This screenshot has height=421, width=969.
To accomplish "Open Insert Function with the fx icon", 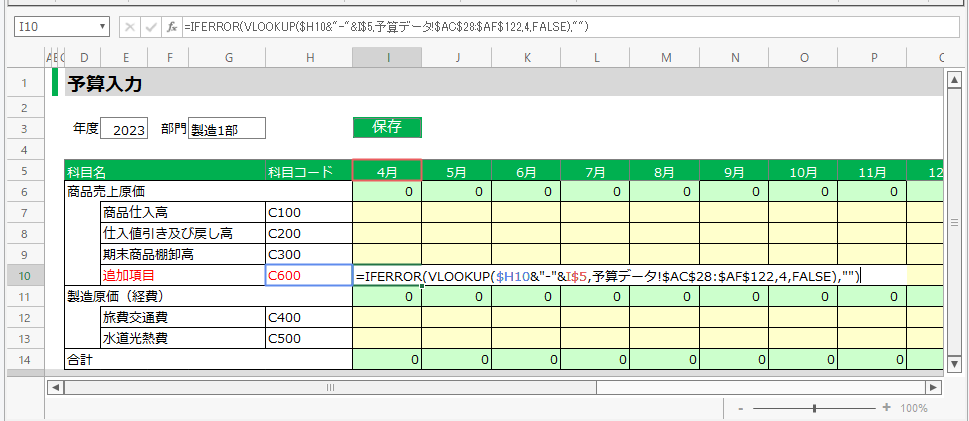I will [172, 27].
